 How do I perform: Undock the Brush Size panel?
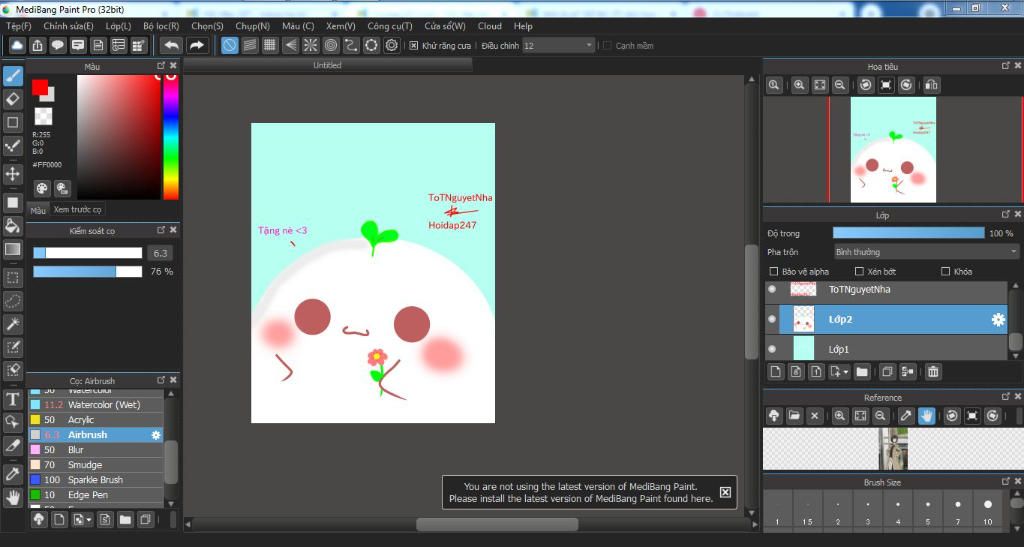coord(1006,481)
